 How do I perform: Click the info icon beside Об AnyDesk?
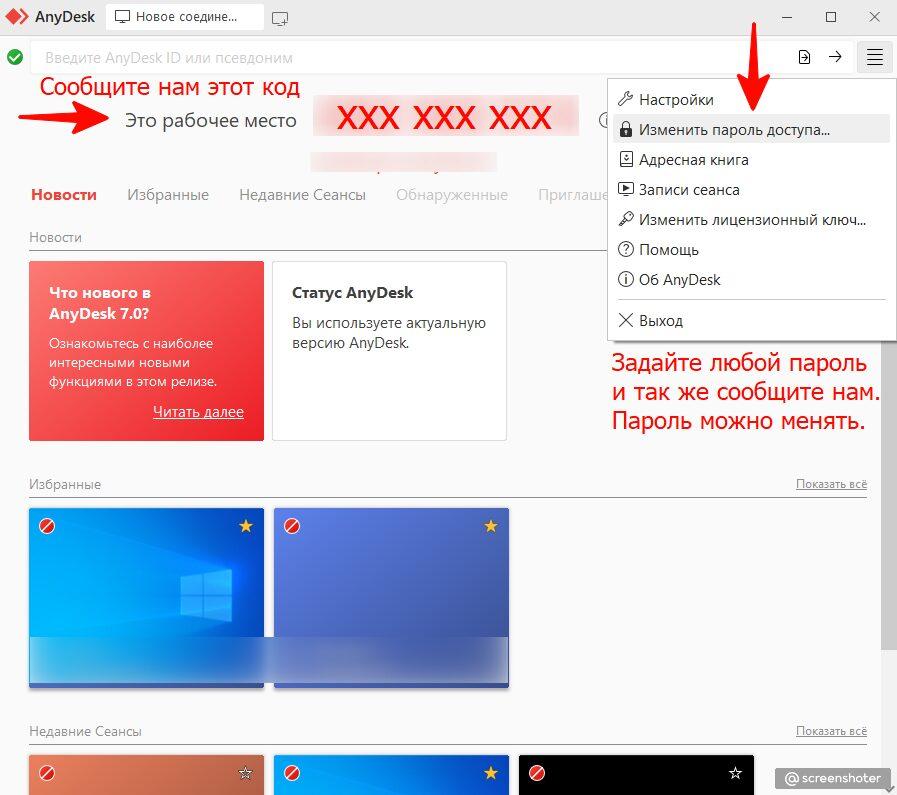pyautogui.click(x=626, y=279)
